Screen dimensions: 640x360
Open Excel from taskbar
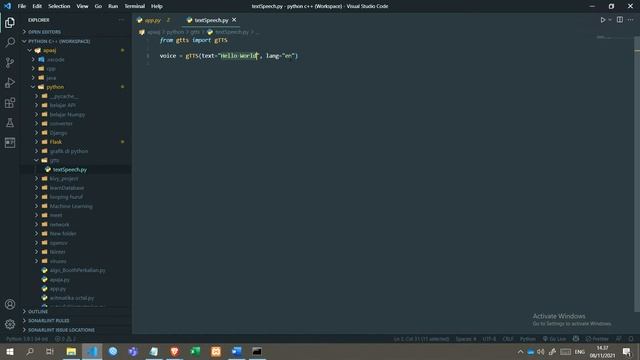(x=195, y=351)
